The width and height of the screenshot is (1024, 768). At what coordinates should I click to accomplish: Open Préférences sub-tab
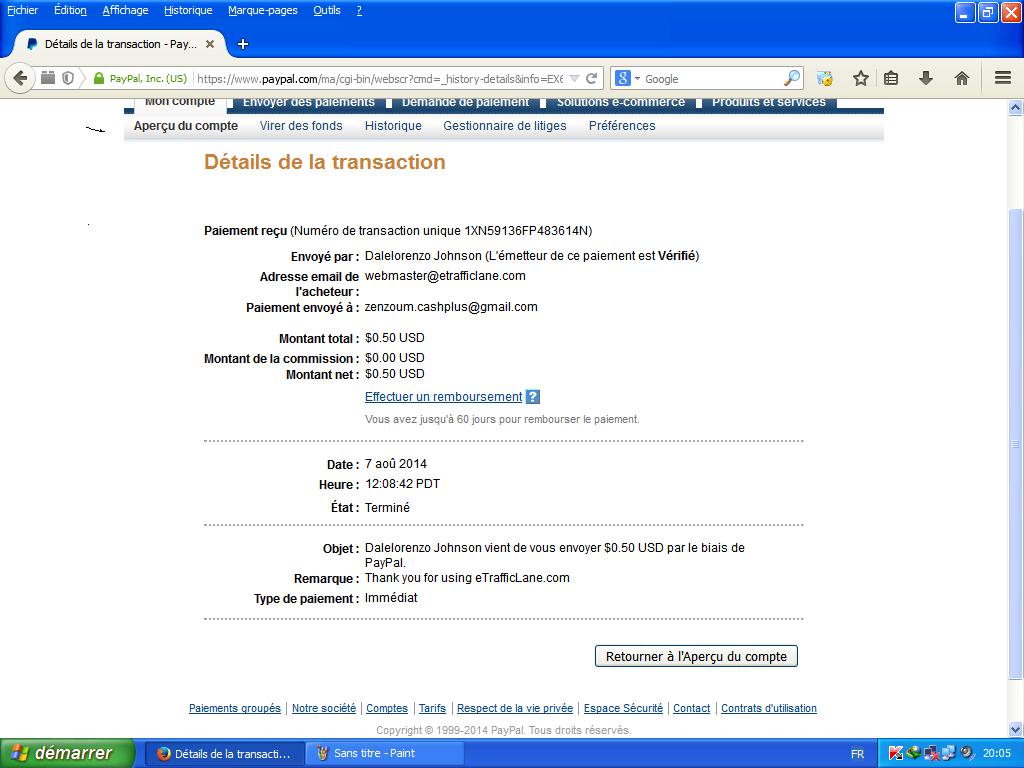(x=622, y=125)
